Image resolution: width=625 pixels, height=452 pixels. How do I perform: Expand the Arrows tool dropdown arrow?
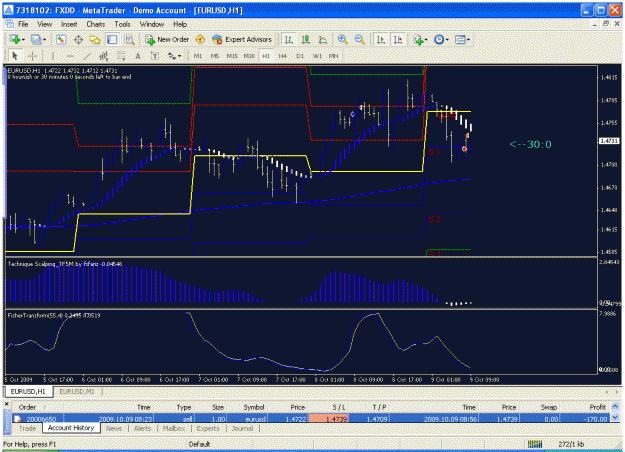[180, 56]
